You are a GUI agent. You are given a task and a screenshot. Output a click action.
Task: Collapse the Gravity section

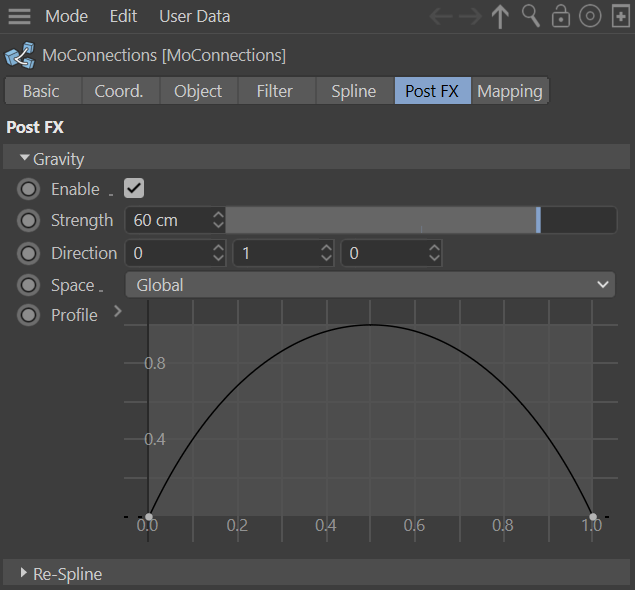point(24,159)
